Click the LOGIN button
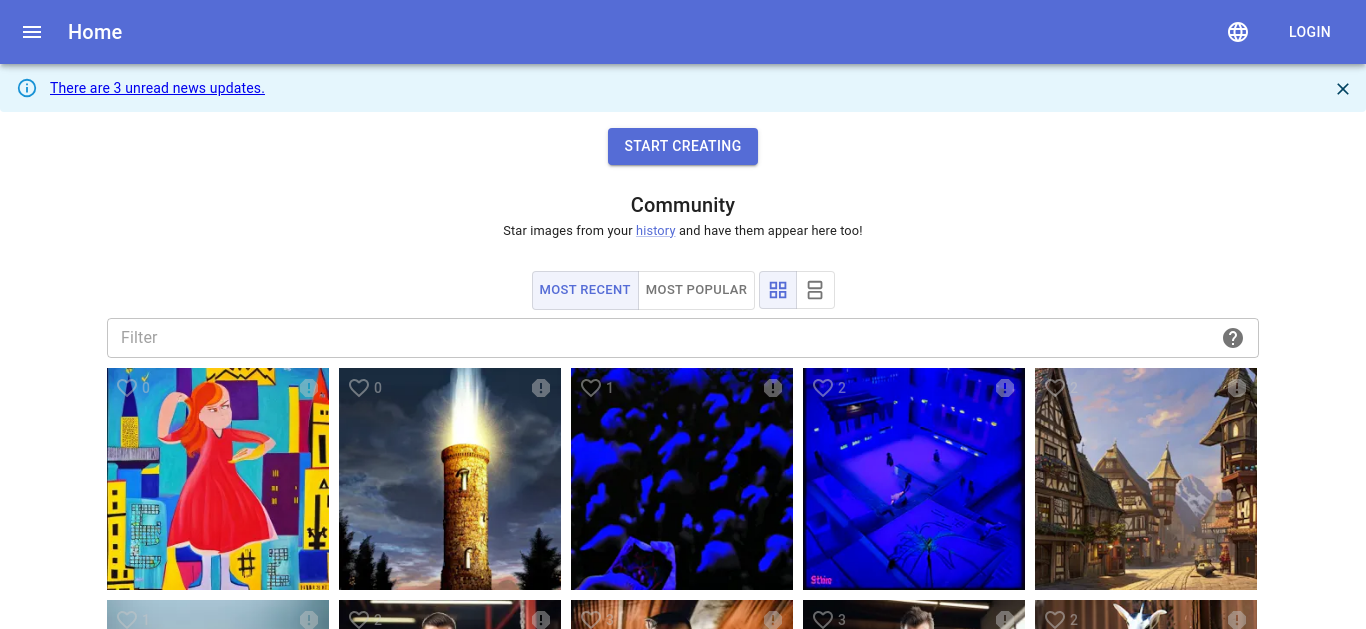 [1310, 32]
